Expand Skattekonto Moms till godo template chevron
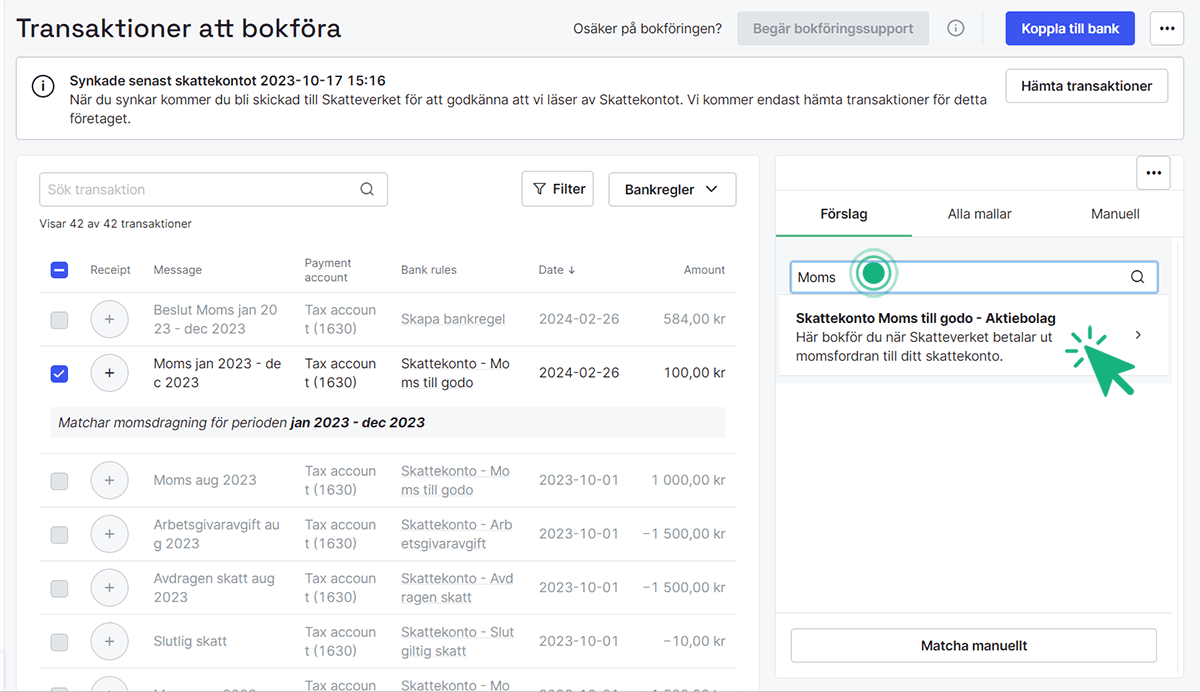Viewport: 1200px width, 692px height. pos(1138,336)
